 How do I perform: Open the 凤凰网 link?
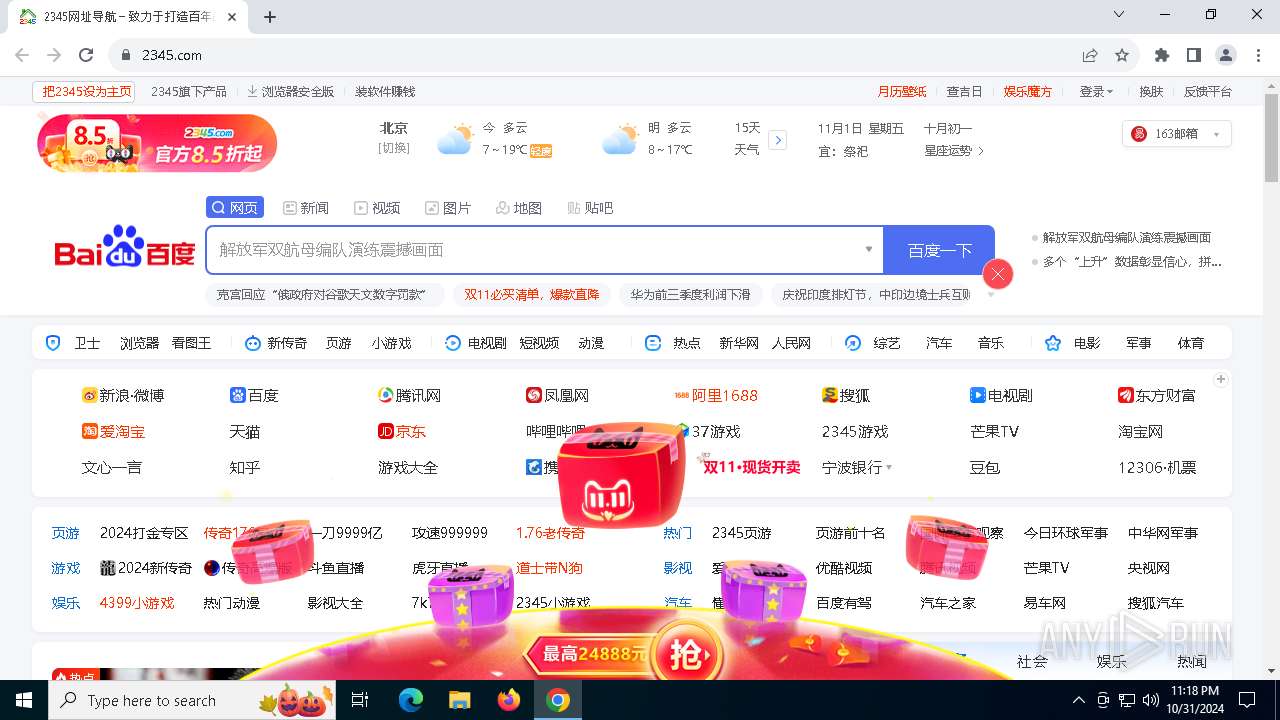pyautogui.click(x=557, y=395)
